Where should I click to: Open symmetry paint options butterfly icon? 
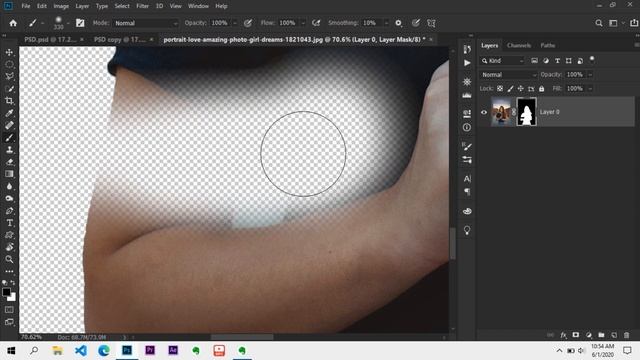[431, 23]
